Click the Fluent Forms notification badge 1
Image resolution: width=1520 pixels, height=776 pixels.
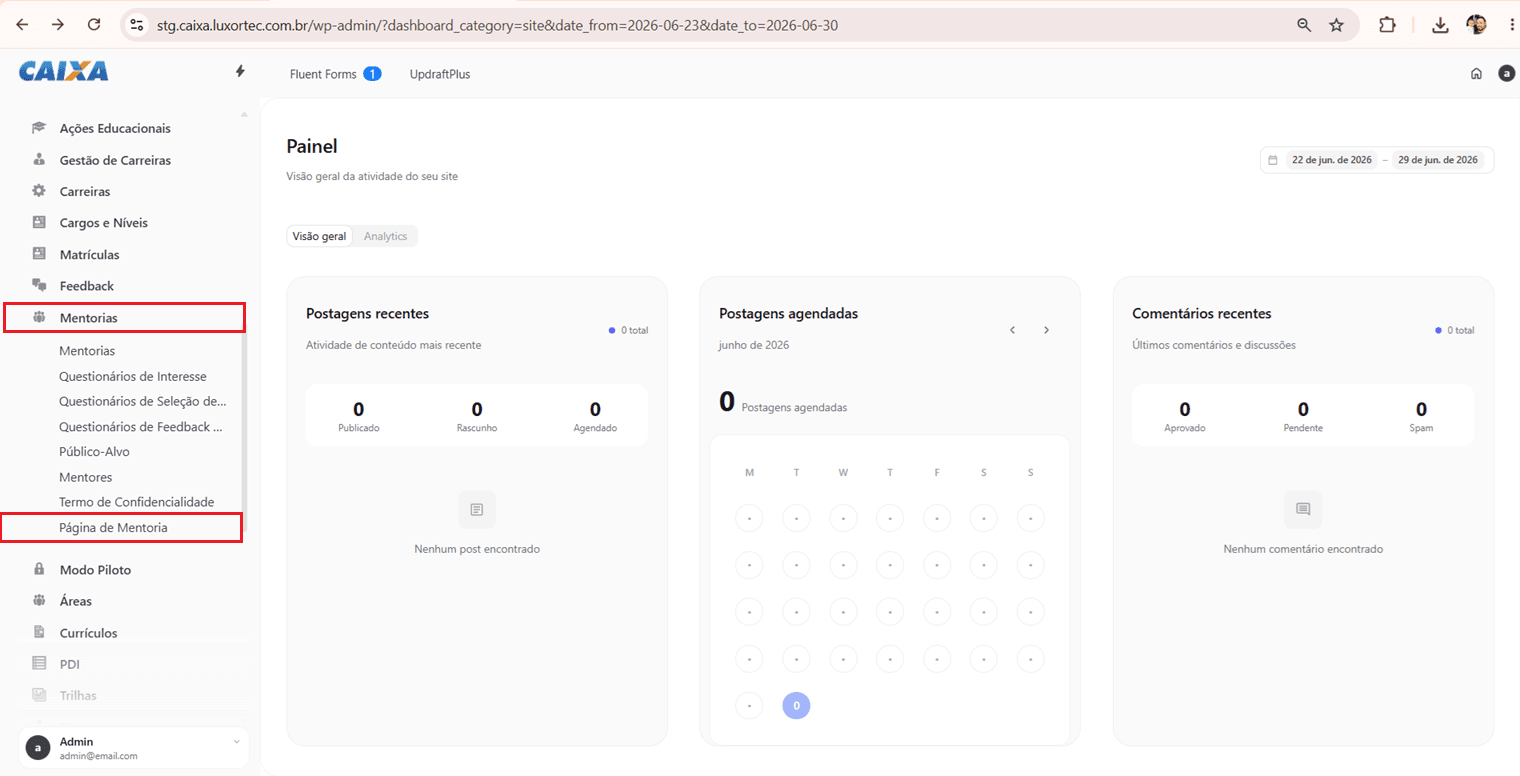pyautogui.click(x=372, y=74)
